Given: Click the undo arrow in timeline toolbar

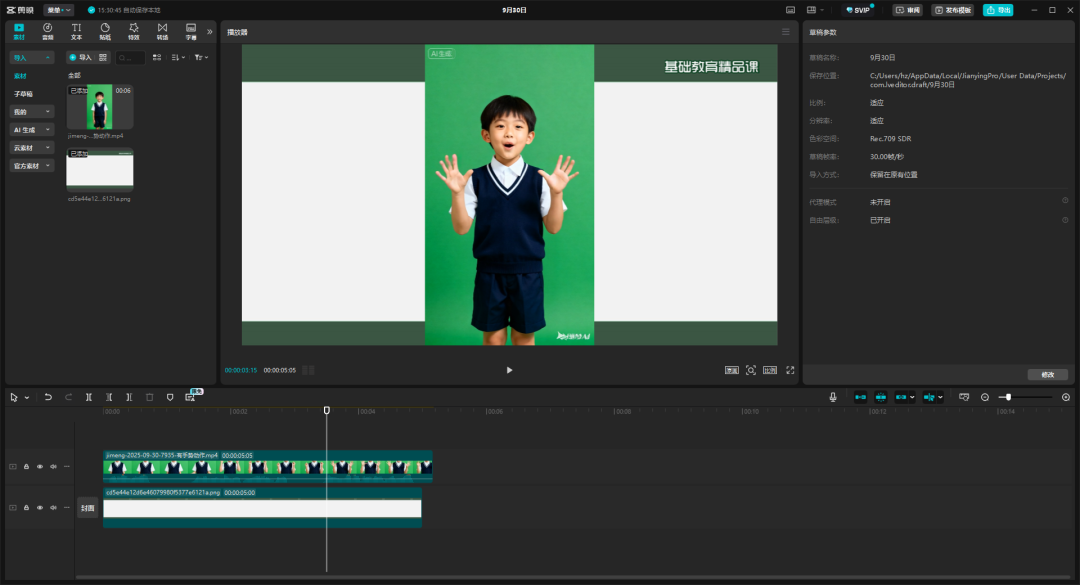Looking at the screenshot, I should 48,397.
